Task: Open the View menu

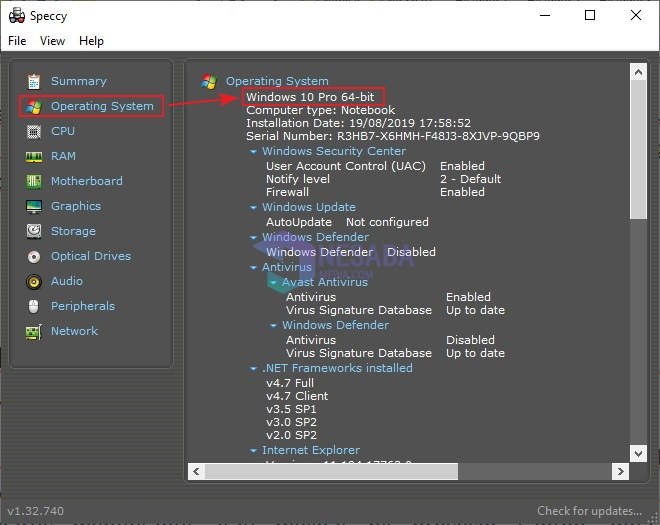Action: pyautogui.click(x=52, y=41)
